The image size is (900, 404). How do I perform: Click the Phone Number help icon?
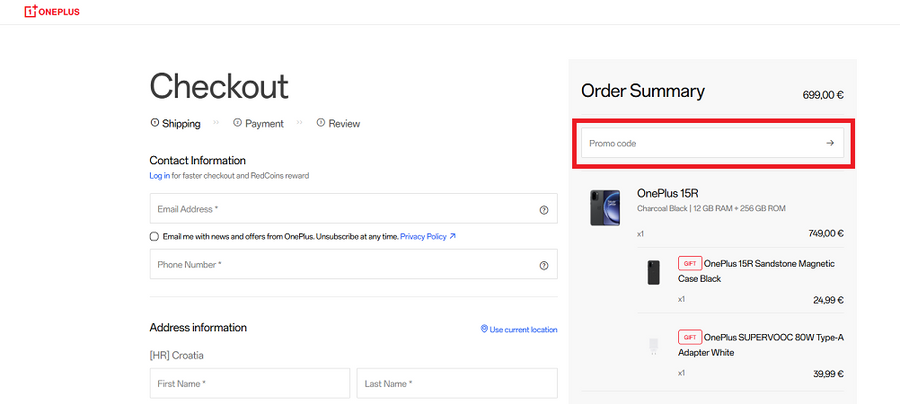[x=544, y=265]
